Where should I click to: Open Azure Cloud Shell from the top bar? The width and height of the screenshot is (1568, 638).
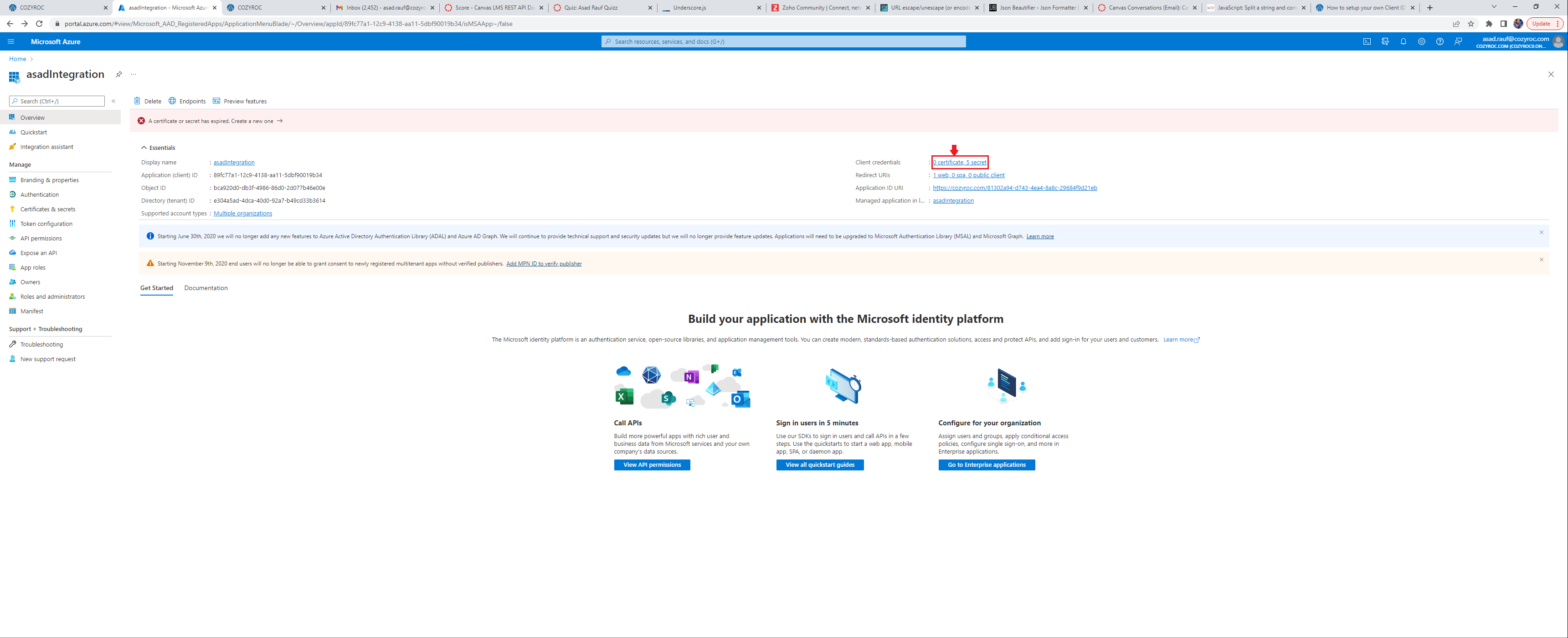click(1367, 41)
